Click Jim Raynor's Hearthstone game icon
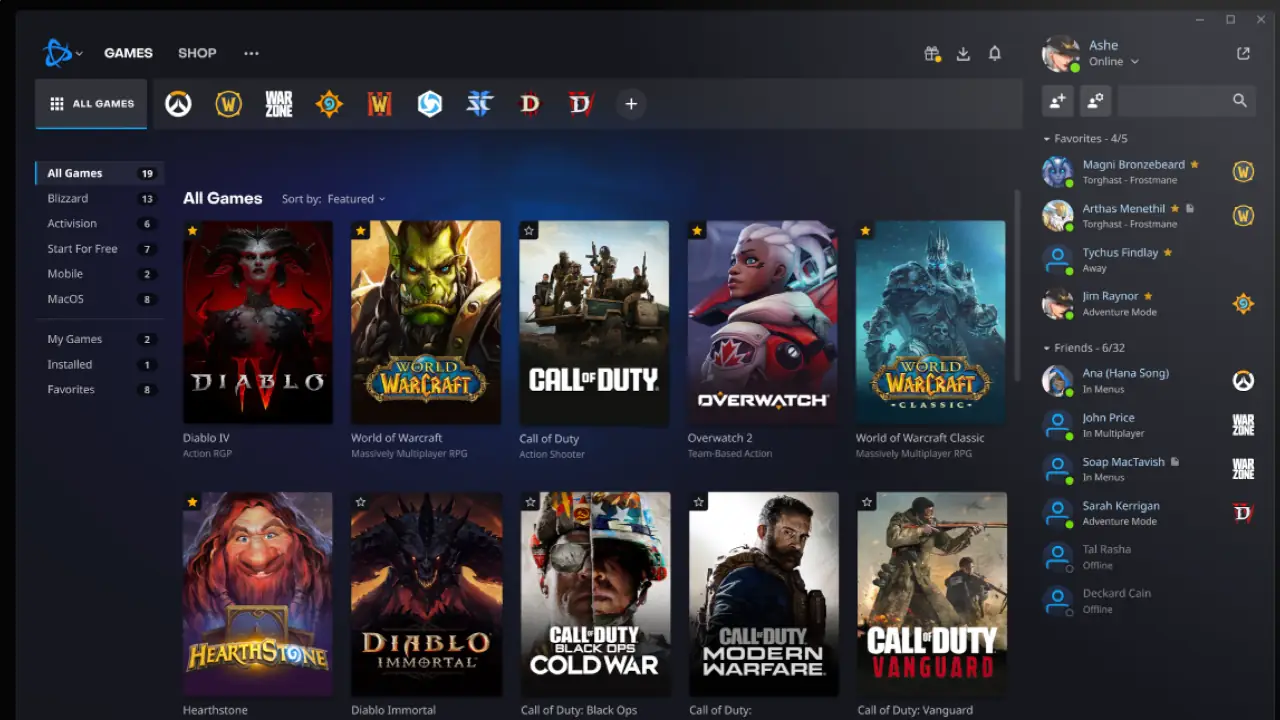The width and height of the screenshot is (1280, 720). coord(1243,304)
